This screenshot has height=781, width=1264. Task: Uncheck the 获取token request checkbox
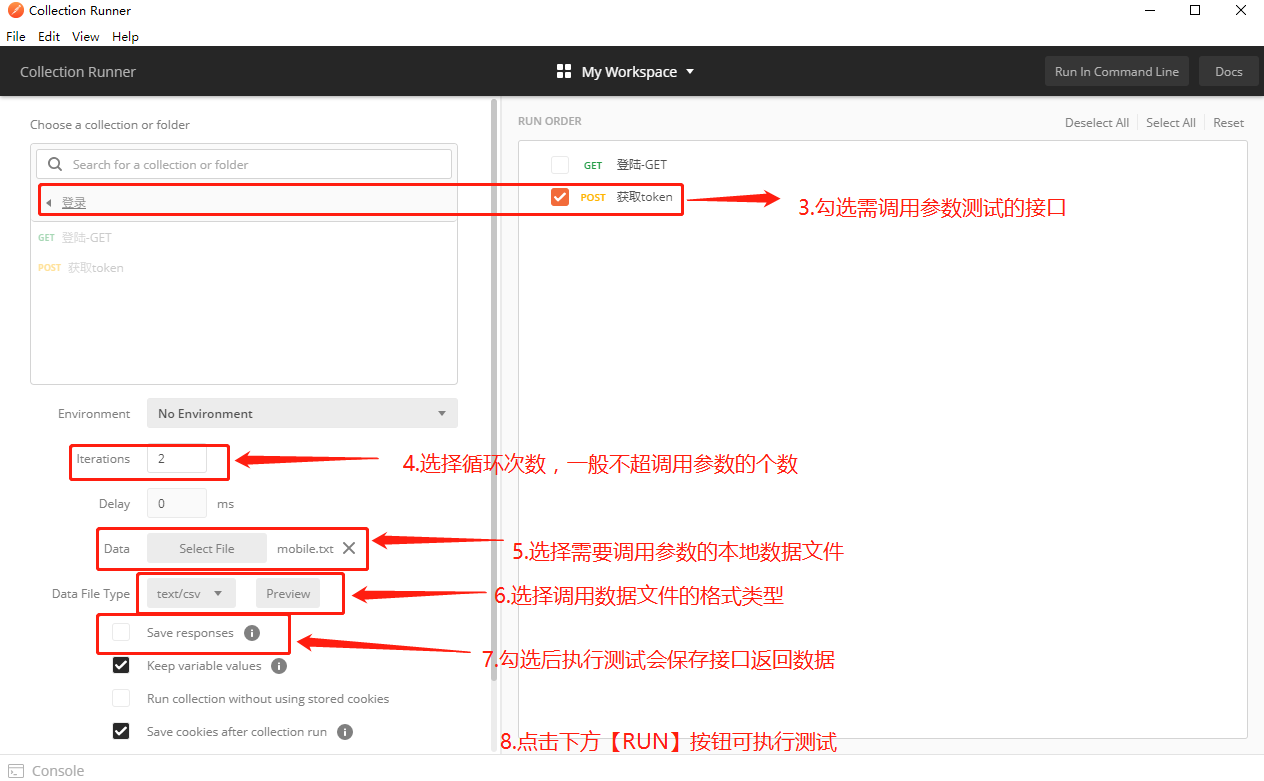[x=560, y=197]
